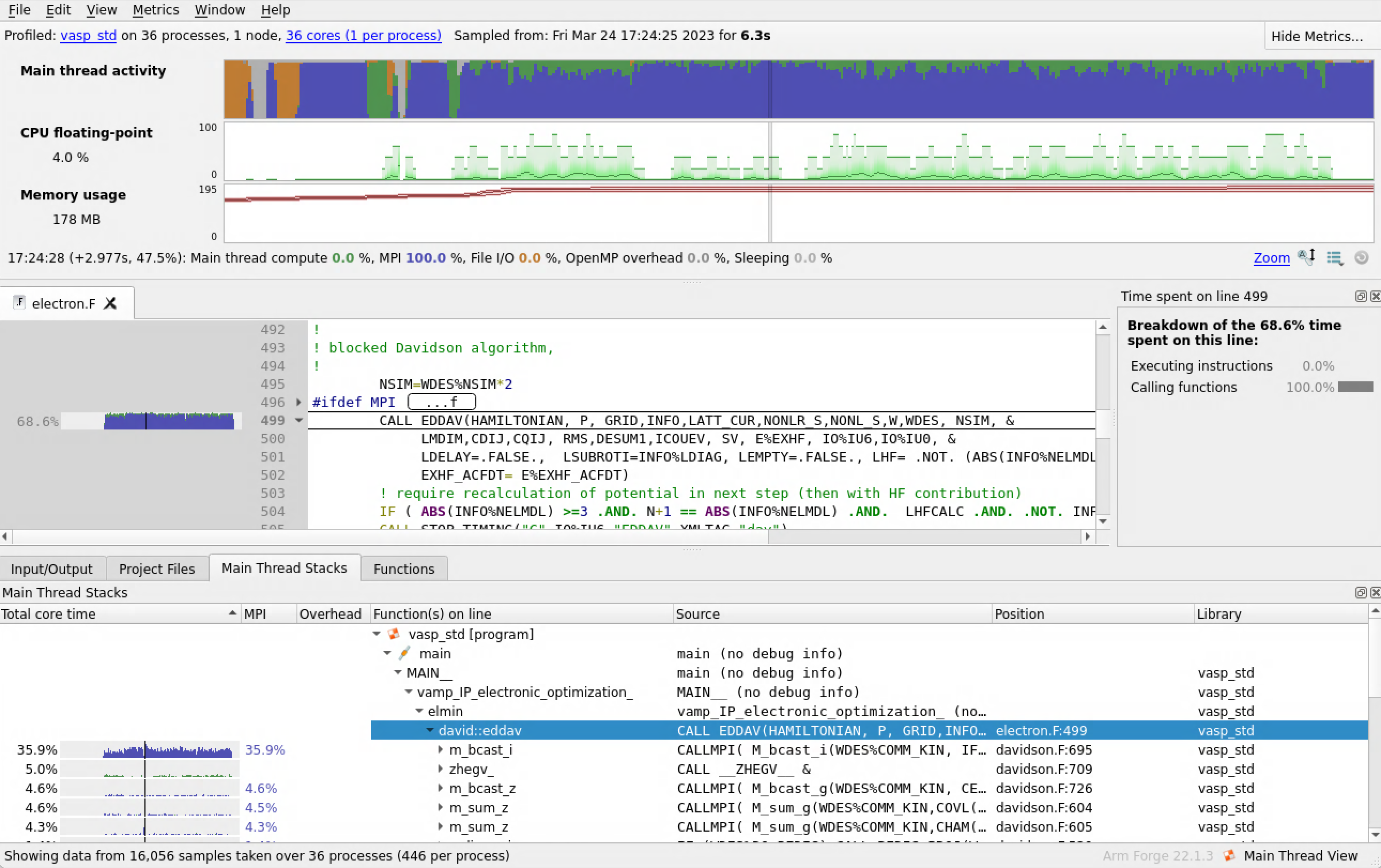
Task: Open the metrics list dropdown icon
Action: click(x=1335, y=258)
